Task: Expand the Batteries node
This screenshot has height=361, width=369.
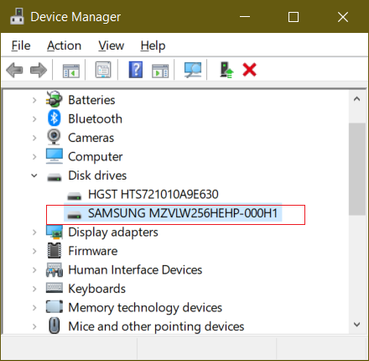Action: (34, 100)
